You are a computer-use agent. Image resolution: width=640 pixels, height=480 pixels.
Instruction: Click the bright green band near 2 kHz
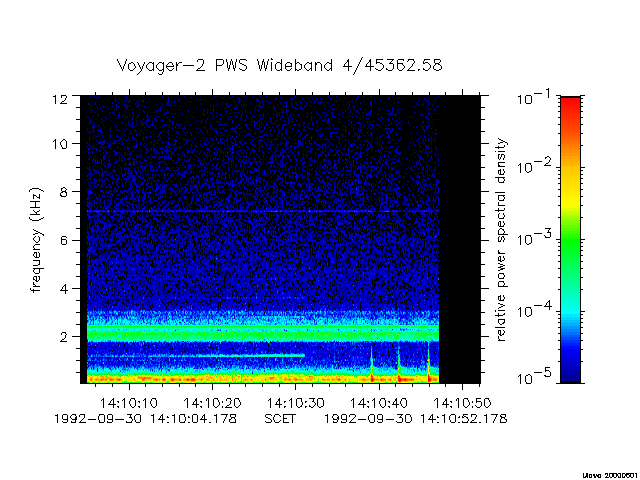[x=263, y=333]
